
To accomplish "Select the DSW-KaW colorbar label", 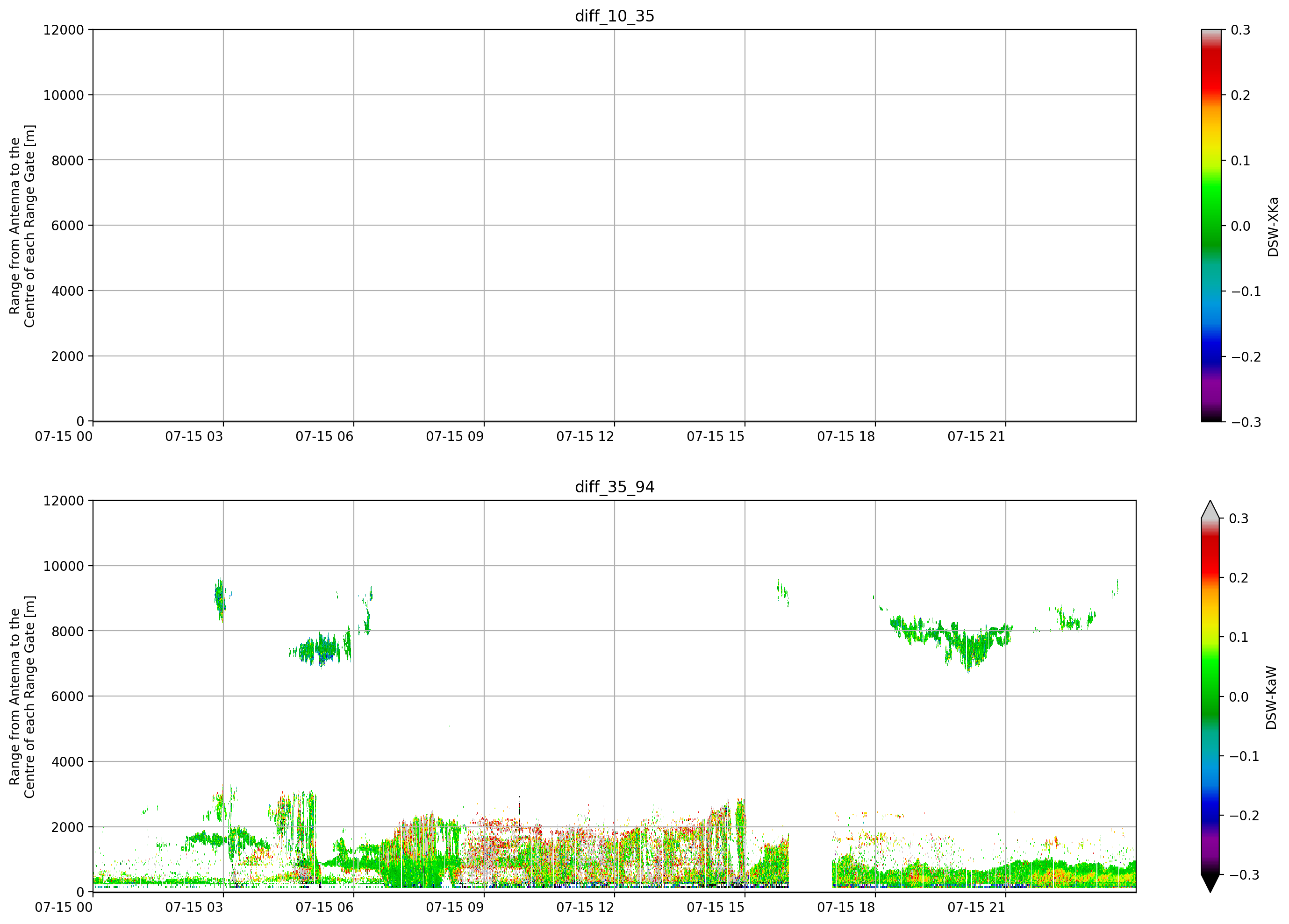I will point(1271,697).
